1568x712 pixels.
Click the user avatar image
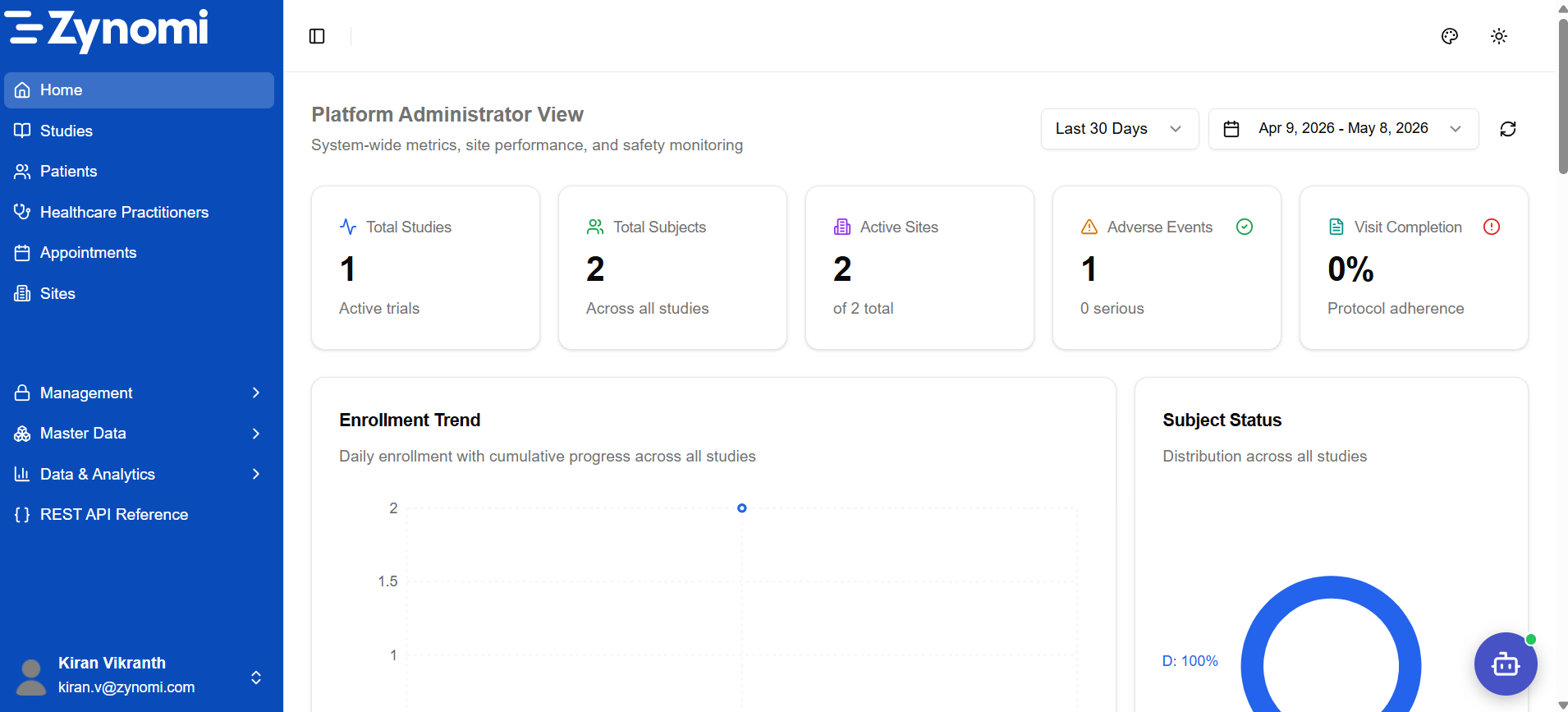coord(31,677)
